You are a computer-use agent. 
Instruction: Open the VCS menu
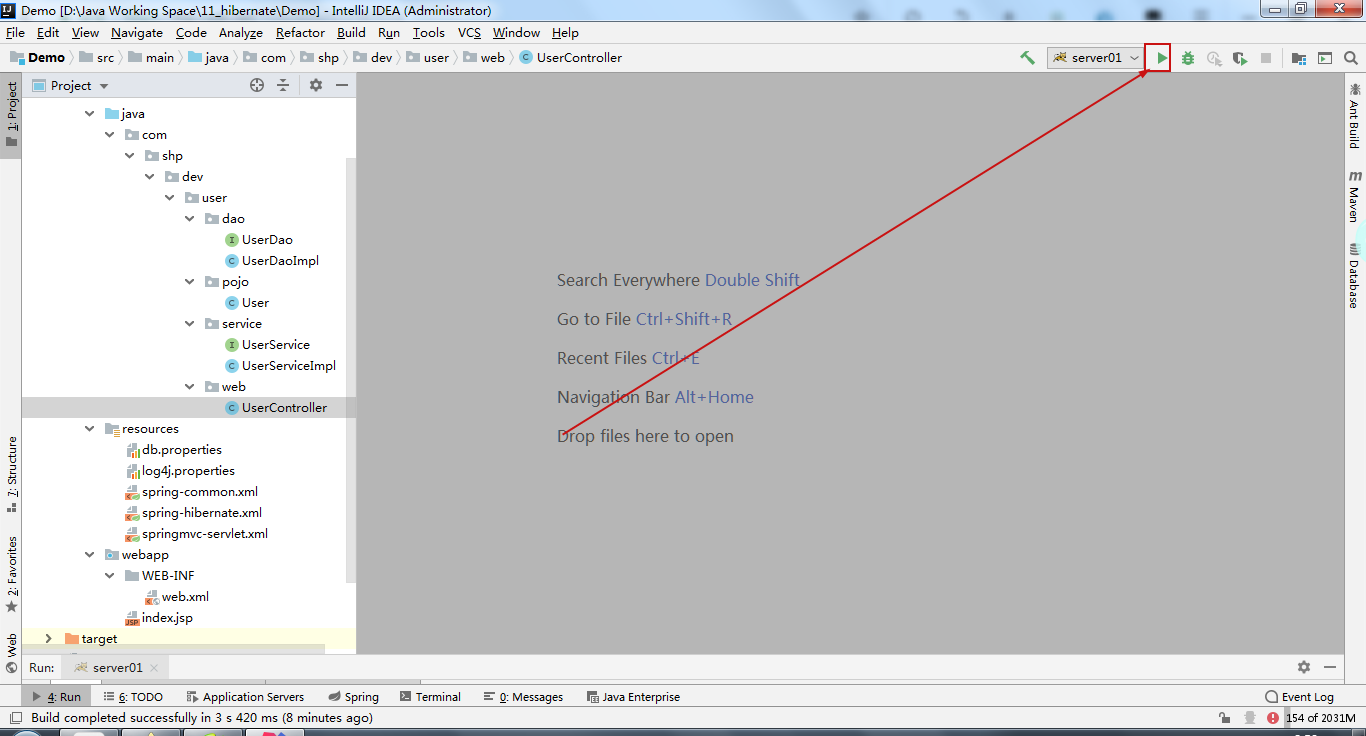470,33
